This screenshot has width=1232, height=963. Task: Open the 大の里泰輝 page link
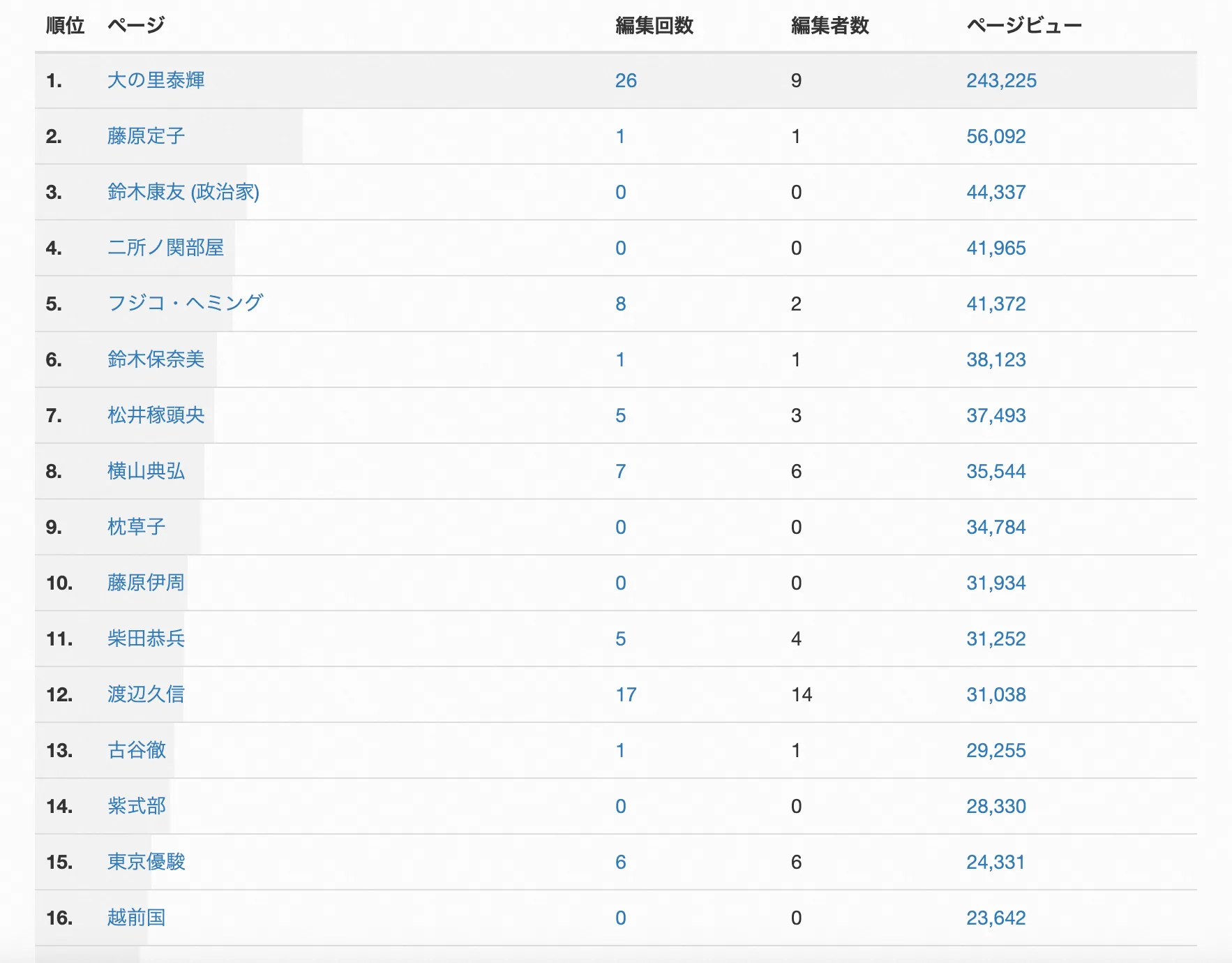[156, 80]
